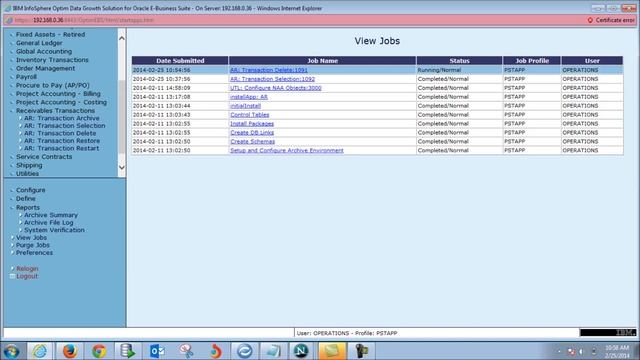The image size is (640, 360).
Task: Expand Project Accounting - Billing
Action: [58, 94]
